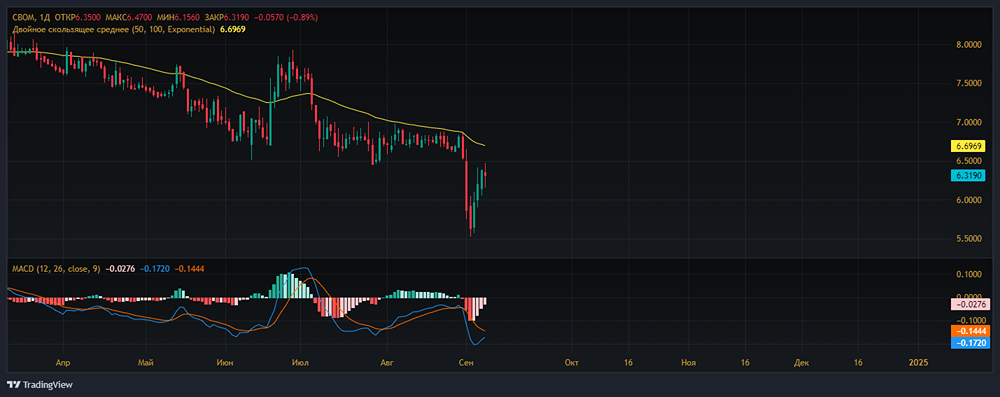Click the Авг label on the time axis
Image resolution: width=1000 pixels, height=397 pixels.
(x=387, y=363)
